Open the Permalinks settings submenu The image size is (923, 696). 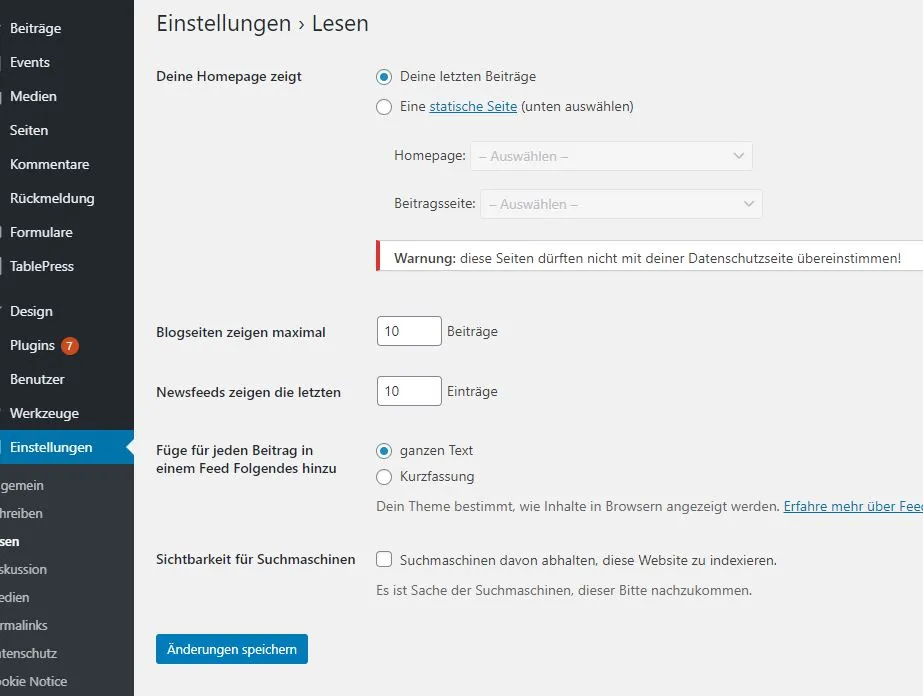click(24, 625)
